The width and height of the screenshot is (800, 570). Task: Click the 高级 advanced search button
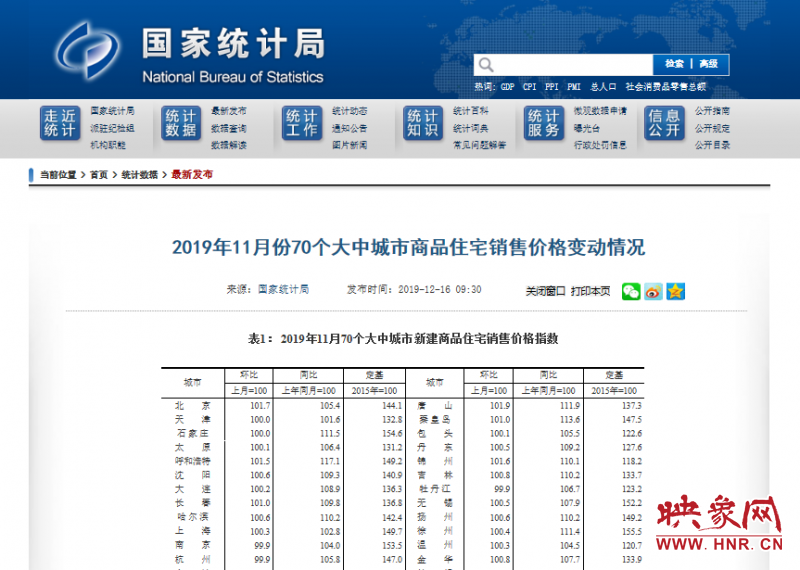tap(708, 64)
